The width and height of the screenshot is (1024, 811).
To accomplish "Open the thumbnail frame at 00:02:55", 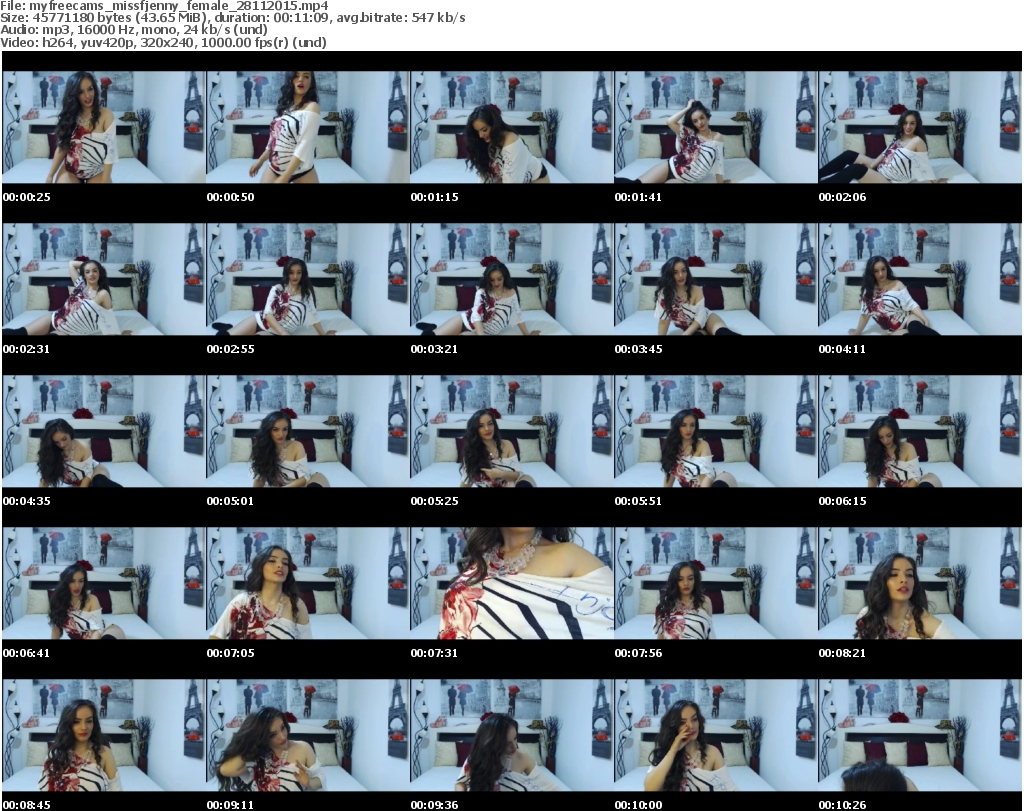I will 308,279.
